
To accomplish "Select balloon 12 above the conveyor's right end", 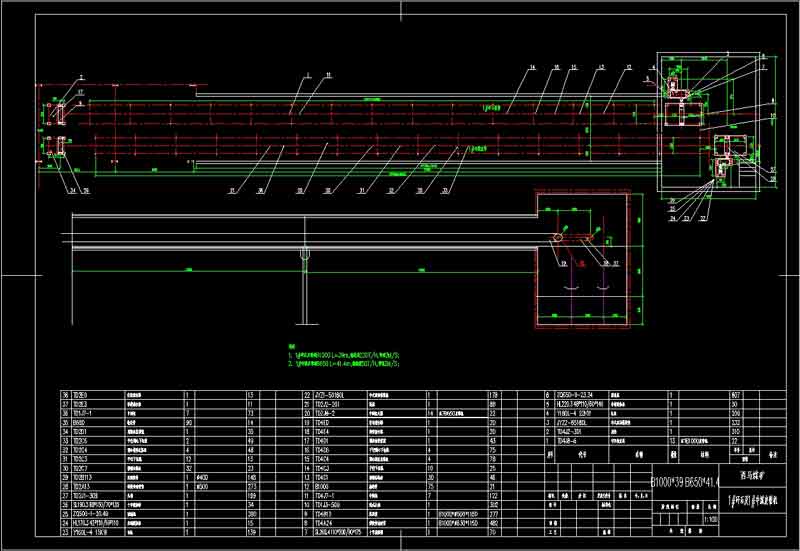I will pyautogui.click(x=629, y=67).
